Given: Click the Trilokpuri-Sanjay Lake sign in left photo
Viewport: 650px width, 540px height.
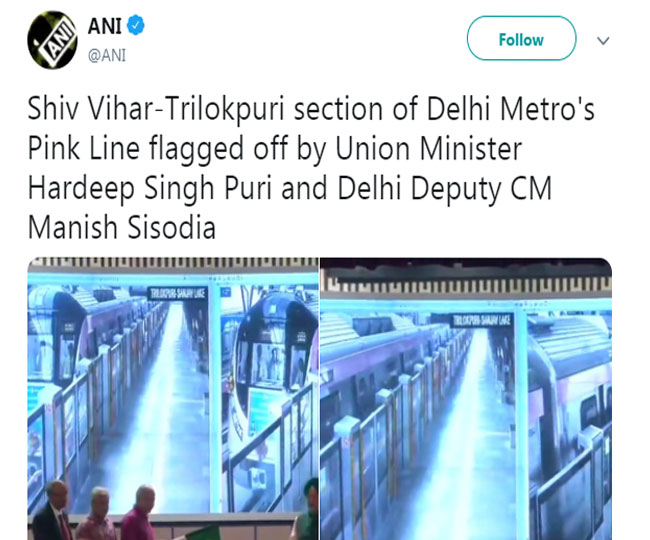Looking at the screenshot, I should [x=177, y=294].
